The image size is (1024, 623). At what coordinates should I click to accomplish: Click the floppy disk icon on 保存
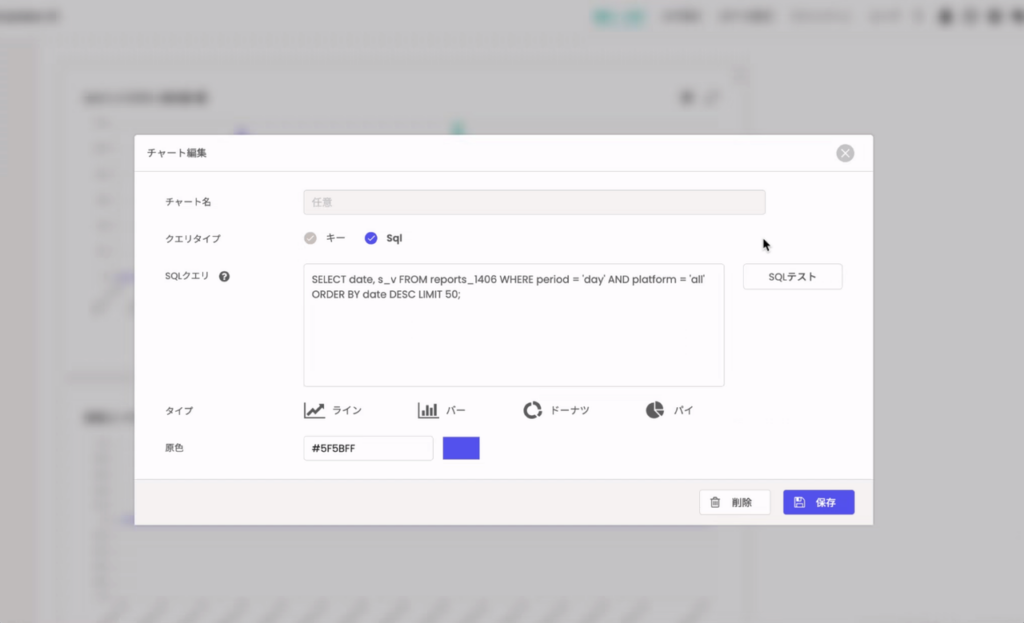(x=800, y=502)
